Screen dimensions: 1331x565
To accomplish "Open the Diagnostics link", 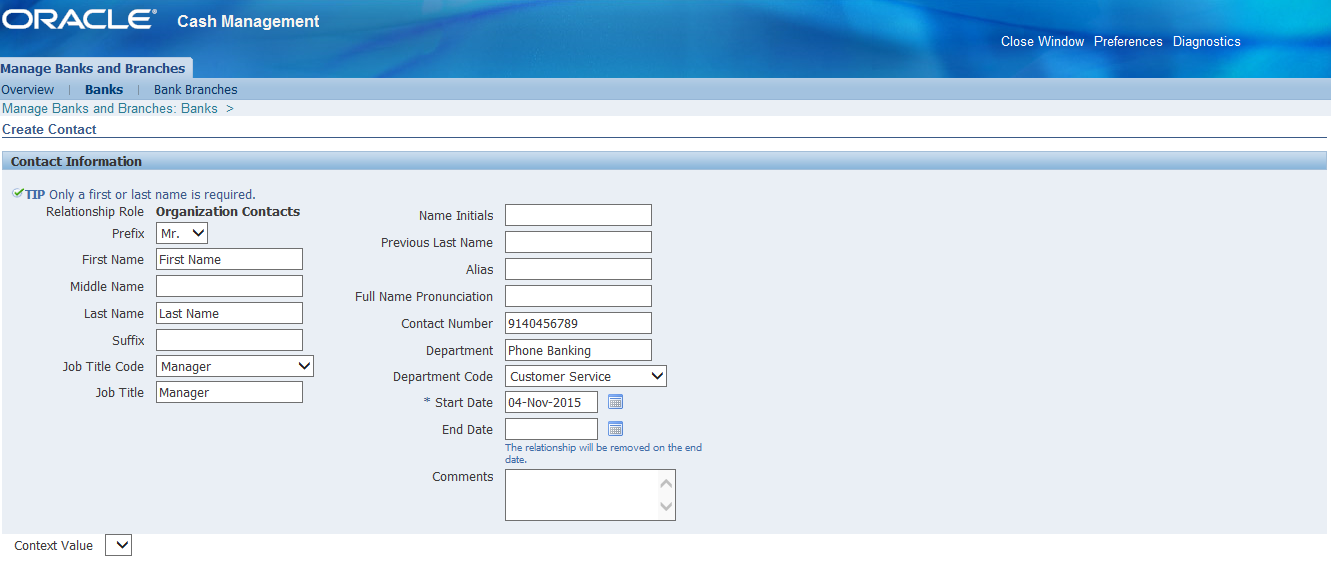I will click(1206, 42).
